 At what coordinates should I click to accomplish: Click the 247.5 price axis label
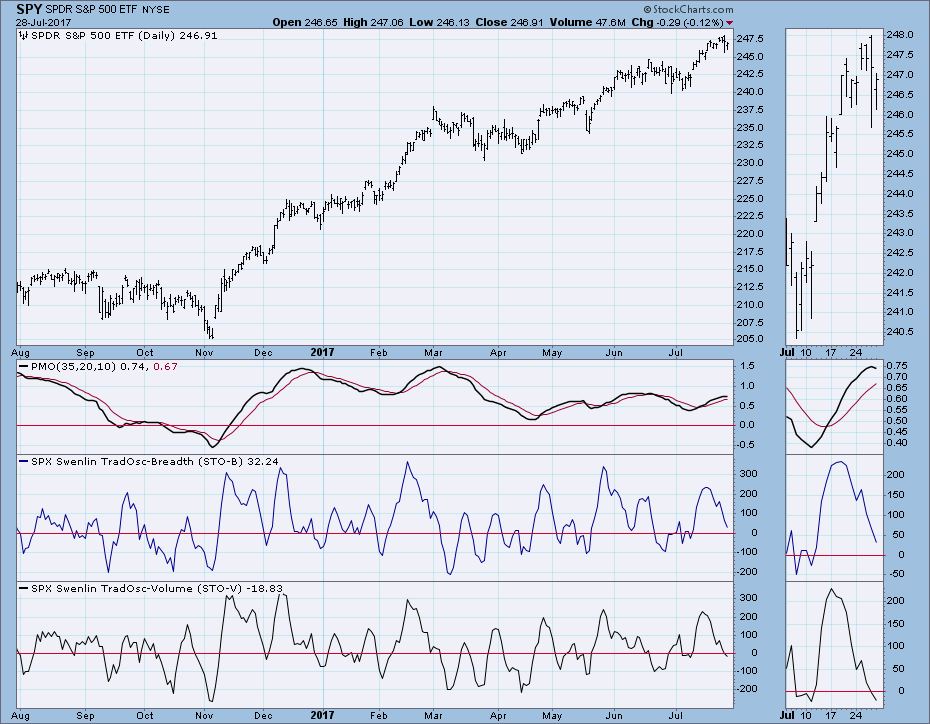point(750,39)
